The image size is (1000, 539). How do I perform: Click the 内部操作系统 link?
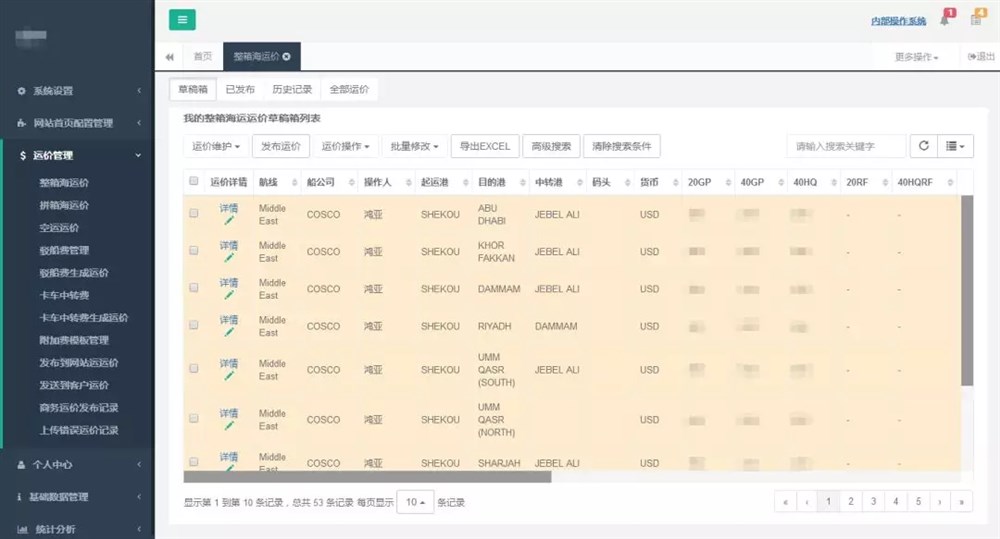(x=899, y=20)
